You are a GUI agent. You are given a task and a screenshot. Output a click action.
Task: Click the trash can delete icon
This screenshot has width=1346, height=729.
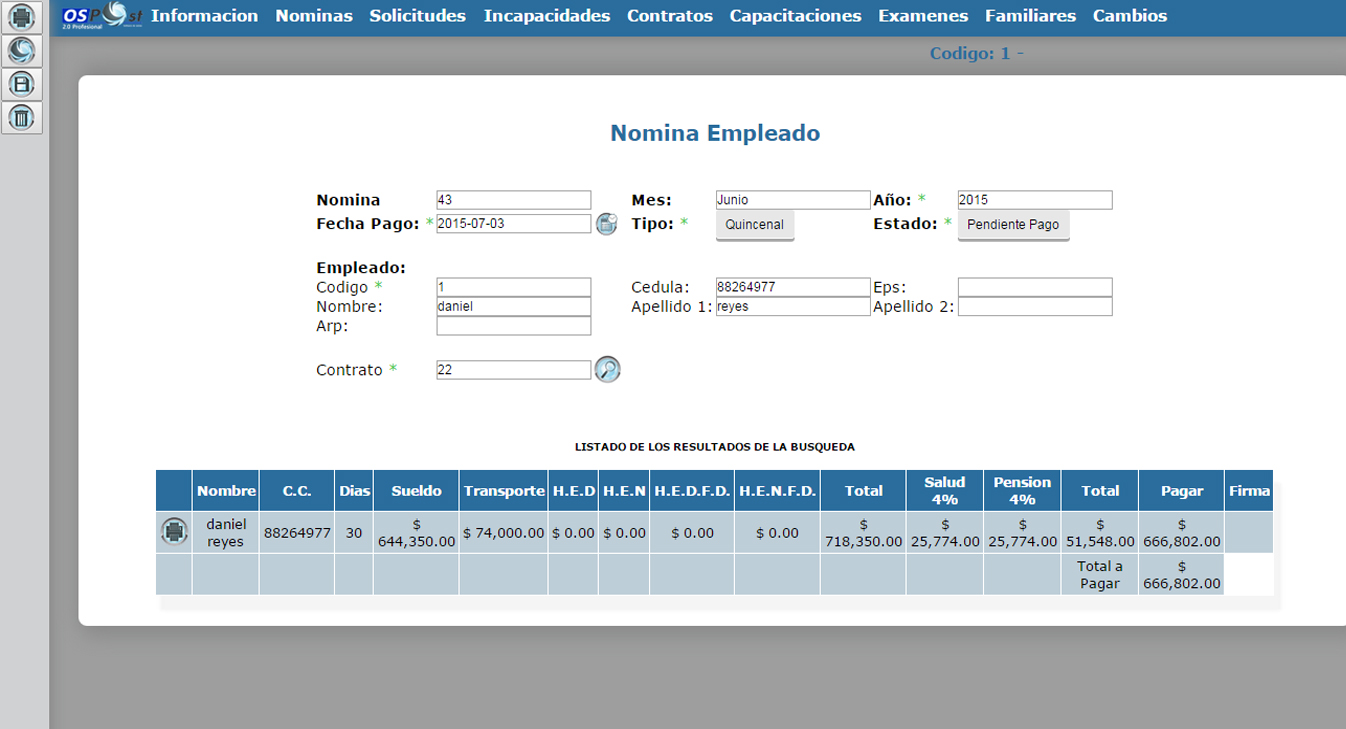coord(21,117)
